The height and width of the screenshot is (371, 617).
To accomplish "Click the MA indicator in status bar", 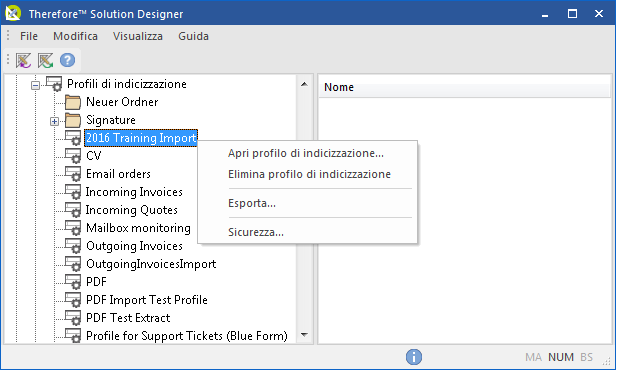I will pyautogui.click(x=533, y=357).
